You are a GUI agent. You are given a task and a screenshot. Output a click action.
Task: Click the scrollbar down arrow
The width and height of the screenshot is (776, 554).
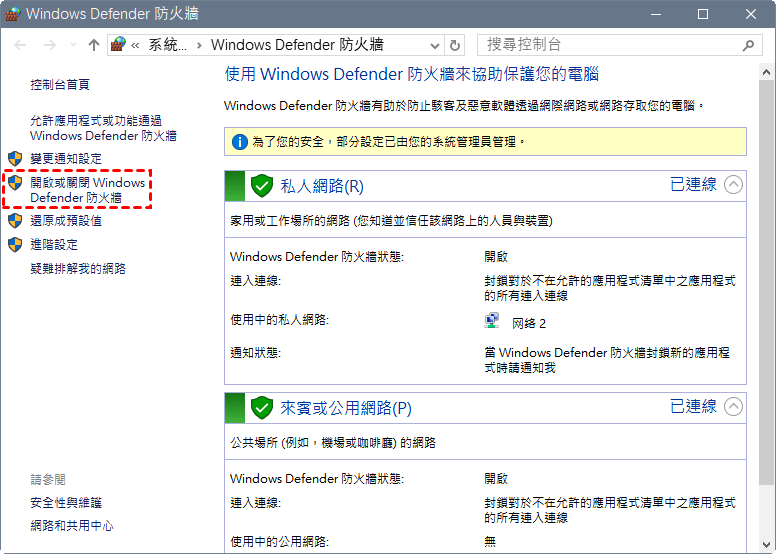pyautogui.click(x=767, y=545)
